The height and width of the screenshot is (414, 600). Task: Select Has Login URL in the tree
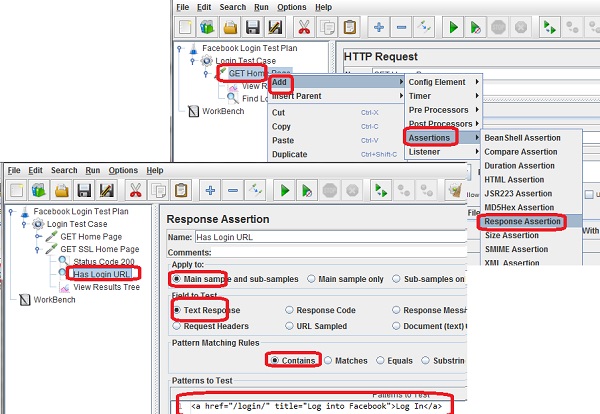click(103, 274)
